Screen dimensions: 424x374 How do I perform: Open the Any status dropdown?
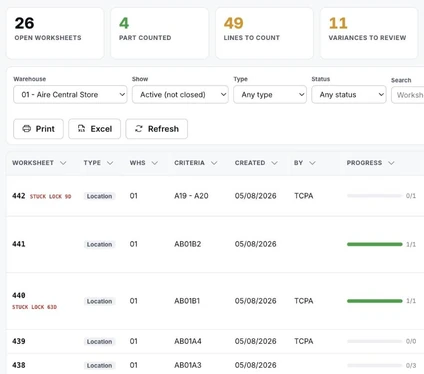(x=349, y=95)
